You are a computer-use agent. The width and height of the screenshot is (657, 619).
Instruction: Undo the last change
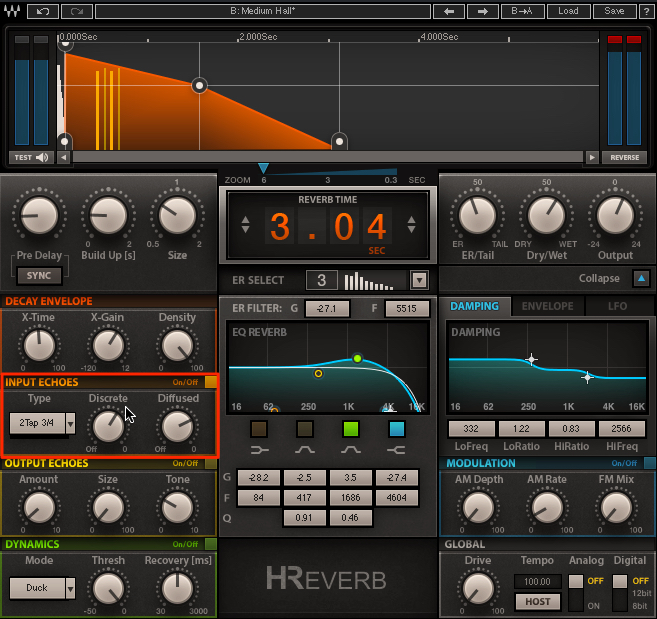pyautogui.click(x=43, y=11)
